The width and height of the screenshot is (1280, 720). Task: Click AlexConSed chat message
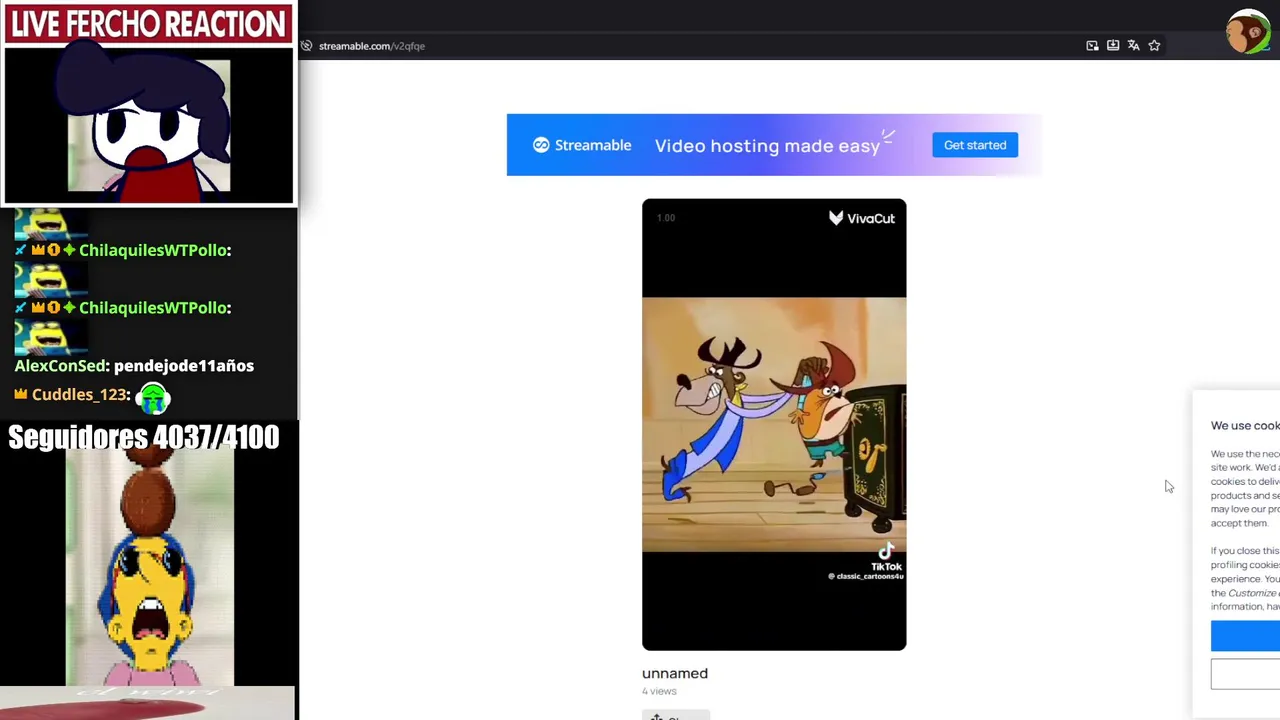pyautogui.click(x=134, y=366)
